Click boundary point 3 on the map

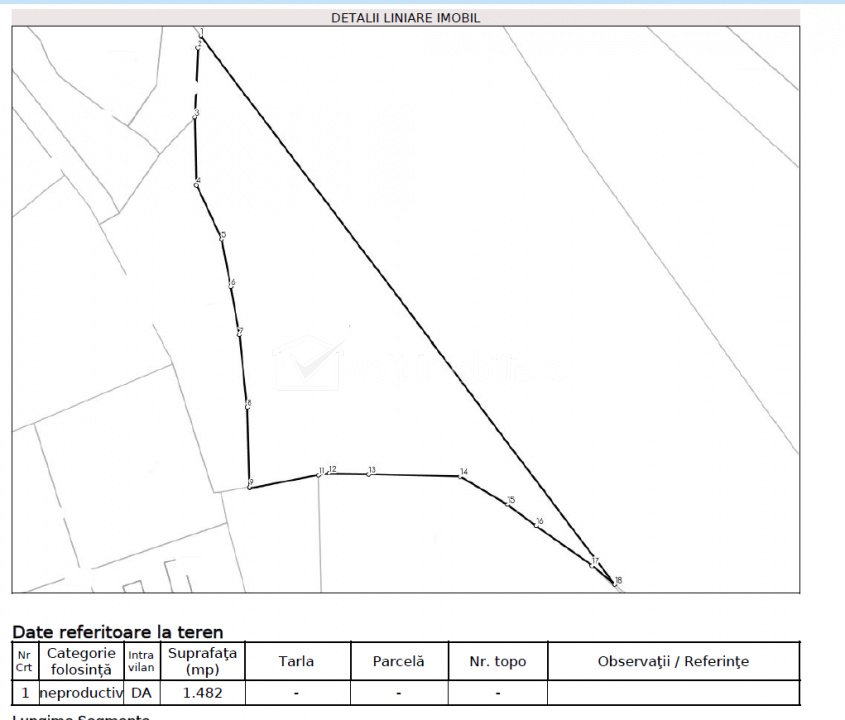click(195, 116)
